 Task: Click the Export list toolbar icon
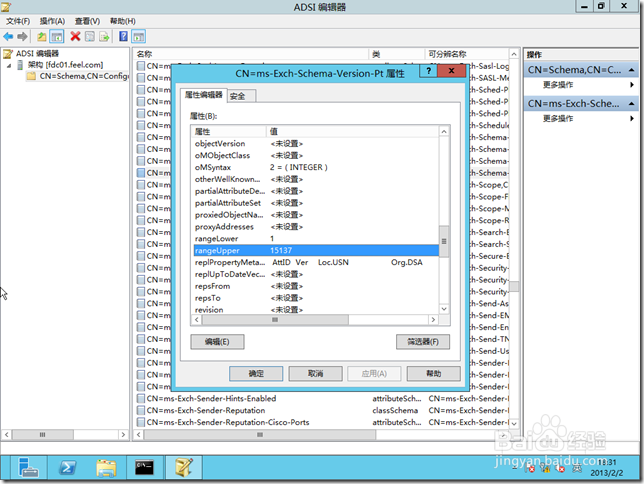104,37
